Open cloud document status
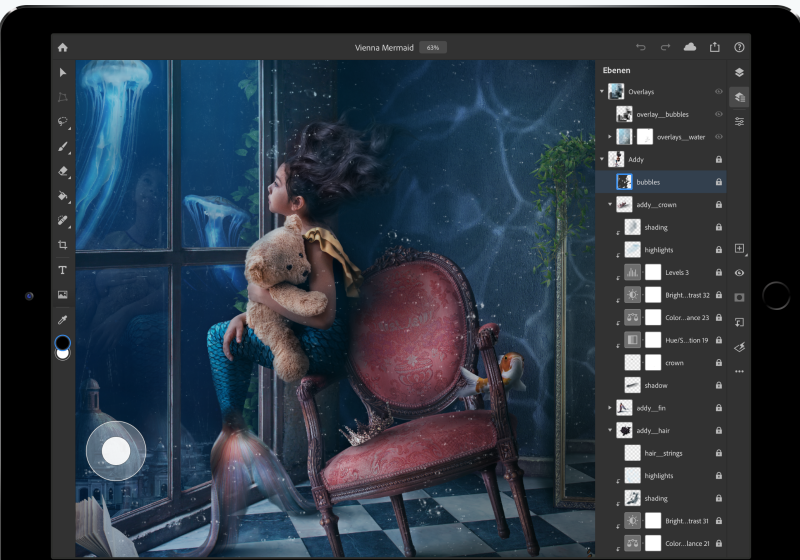Screen dimensions: 800x560 [690, 47]
